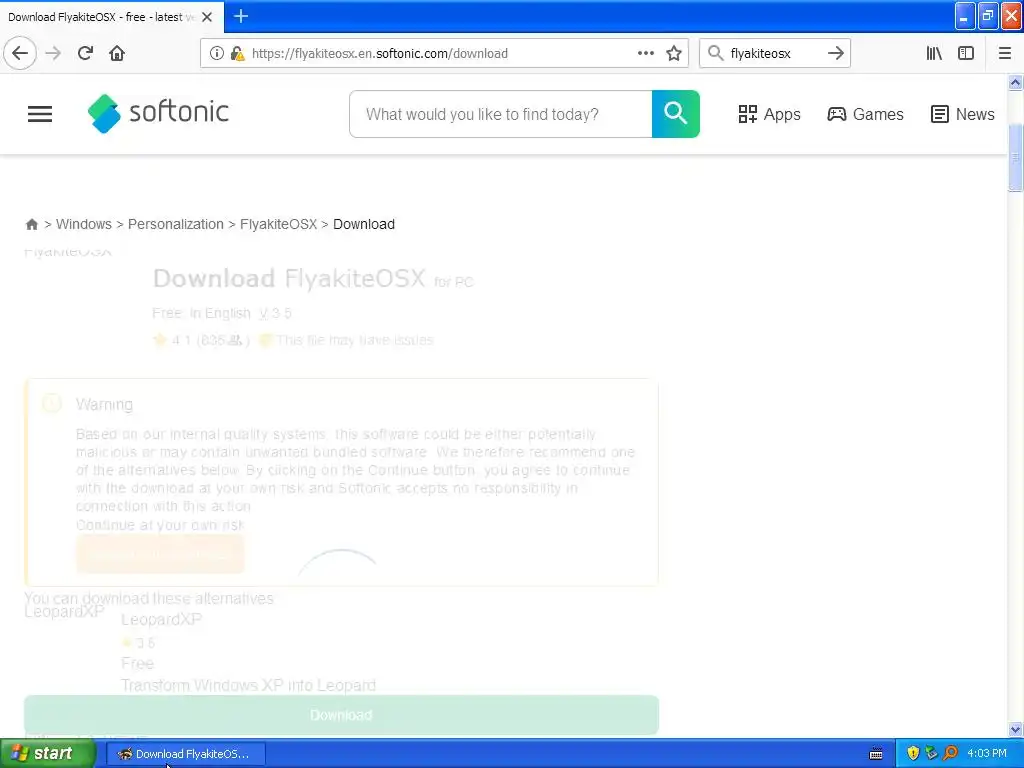
Task: Open a new tab with the plus button
Action: (240, 16)
